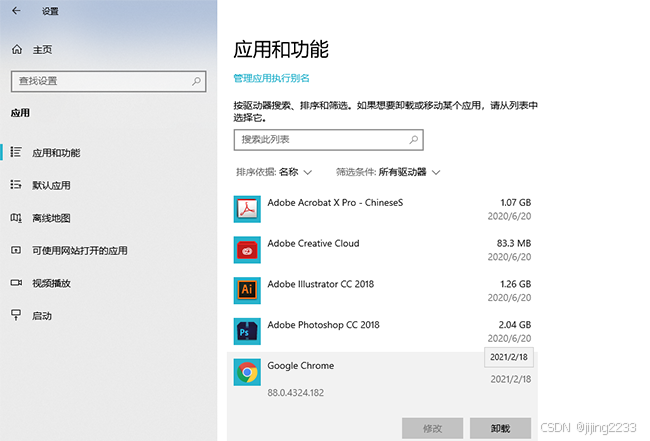Click the magnifier in 查找设置 box
This screenshot has height=441, width=650.
[196, 81]
